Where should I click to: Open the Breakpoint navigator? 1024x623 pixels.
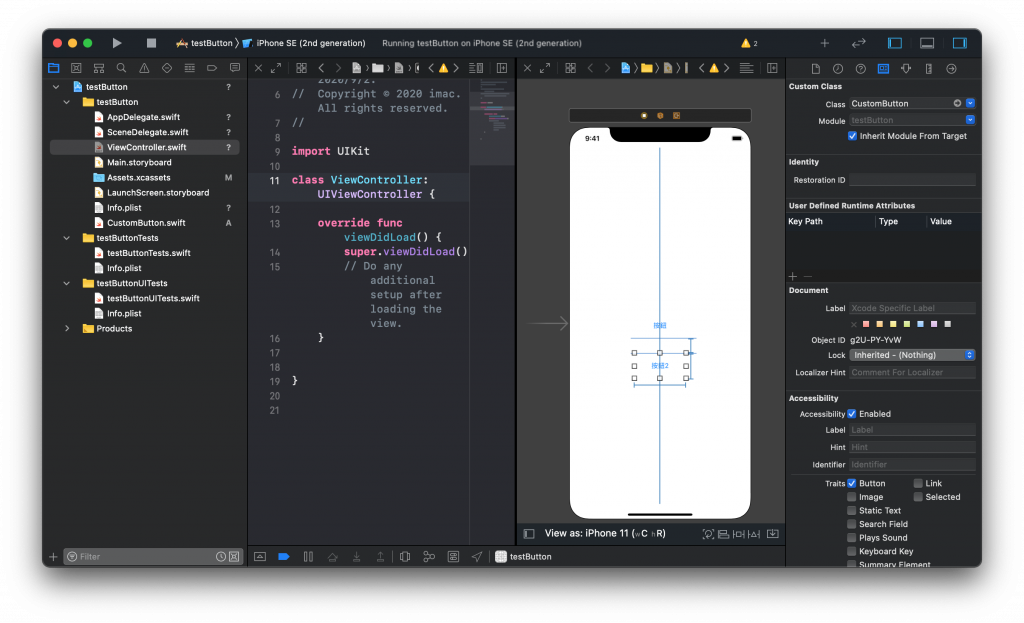coord(212,68)
